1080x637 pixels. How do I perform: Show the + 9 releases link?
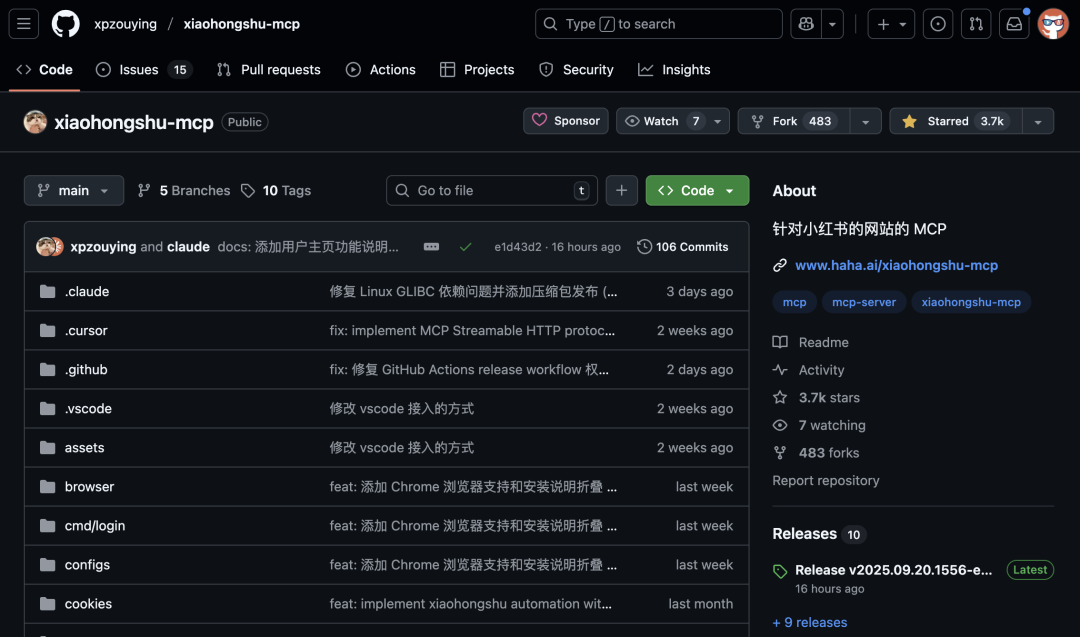pos(810,623)
